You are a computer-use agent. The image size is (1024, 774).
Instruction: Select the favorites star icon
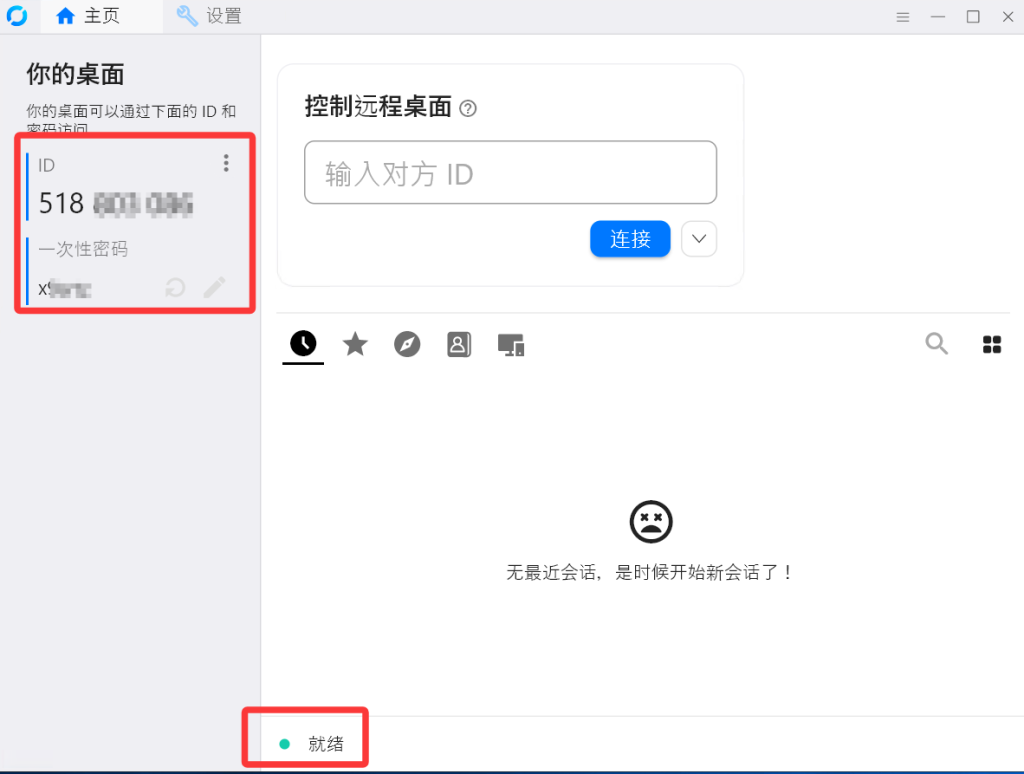(355, 344)
